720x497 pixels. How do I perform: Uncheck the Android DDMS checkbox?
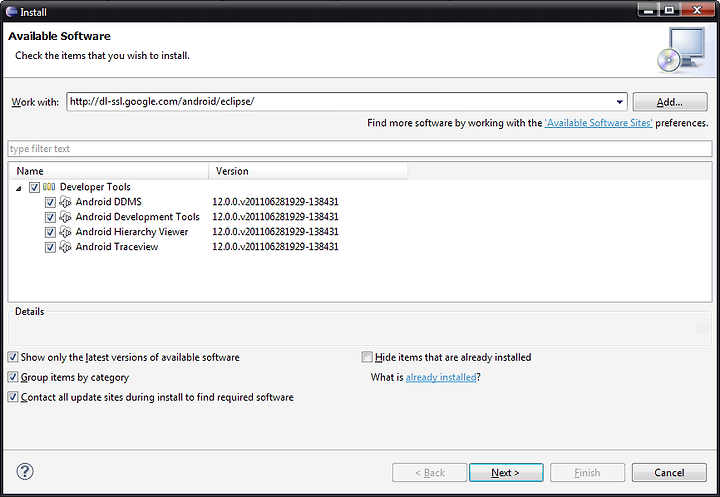[x=50, y=202]
